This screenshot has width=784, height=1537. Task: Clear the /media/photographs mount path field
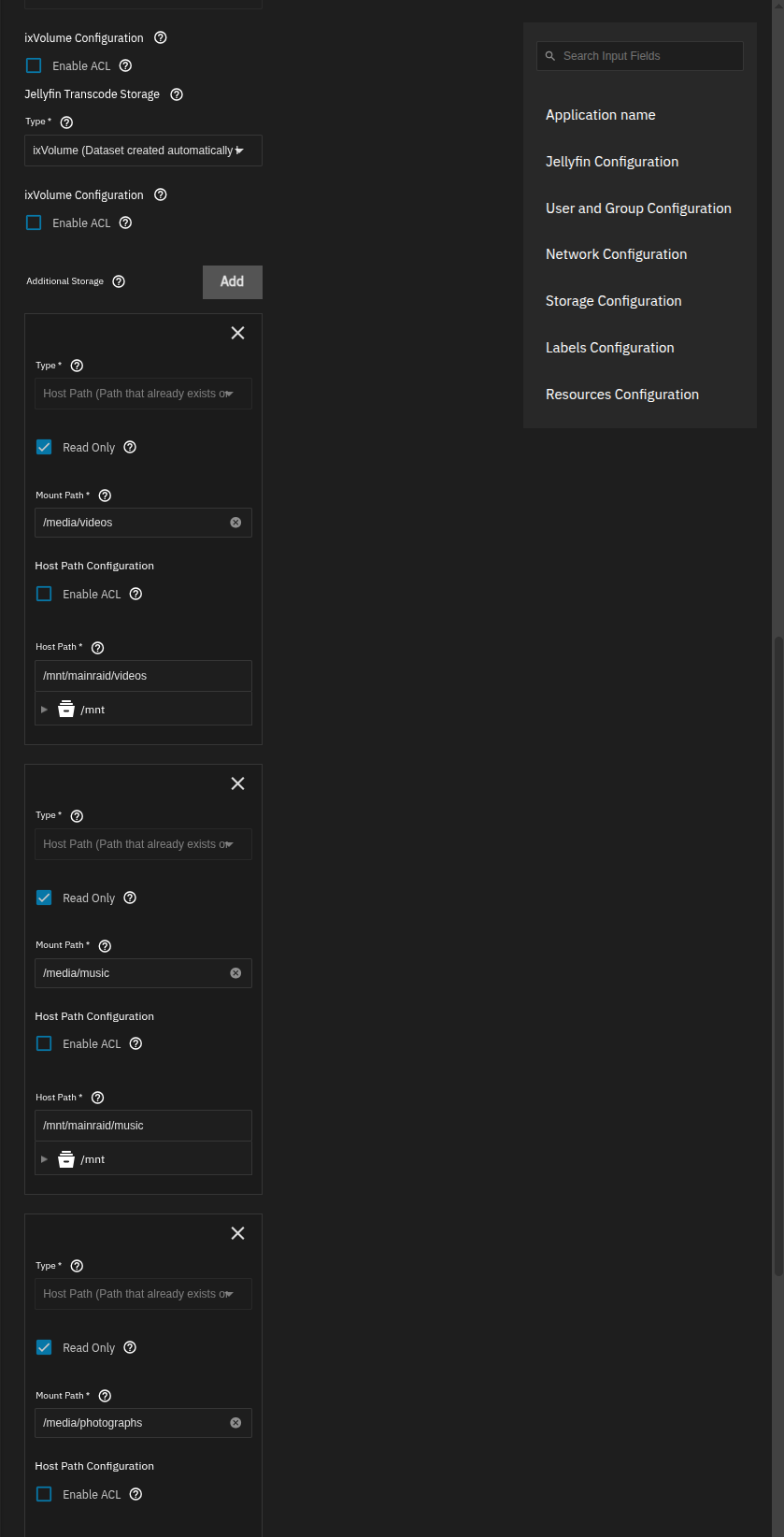pyautogui.click(x=235, y=1423)
